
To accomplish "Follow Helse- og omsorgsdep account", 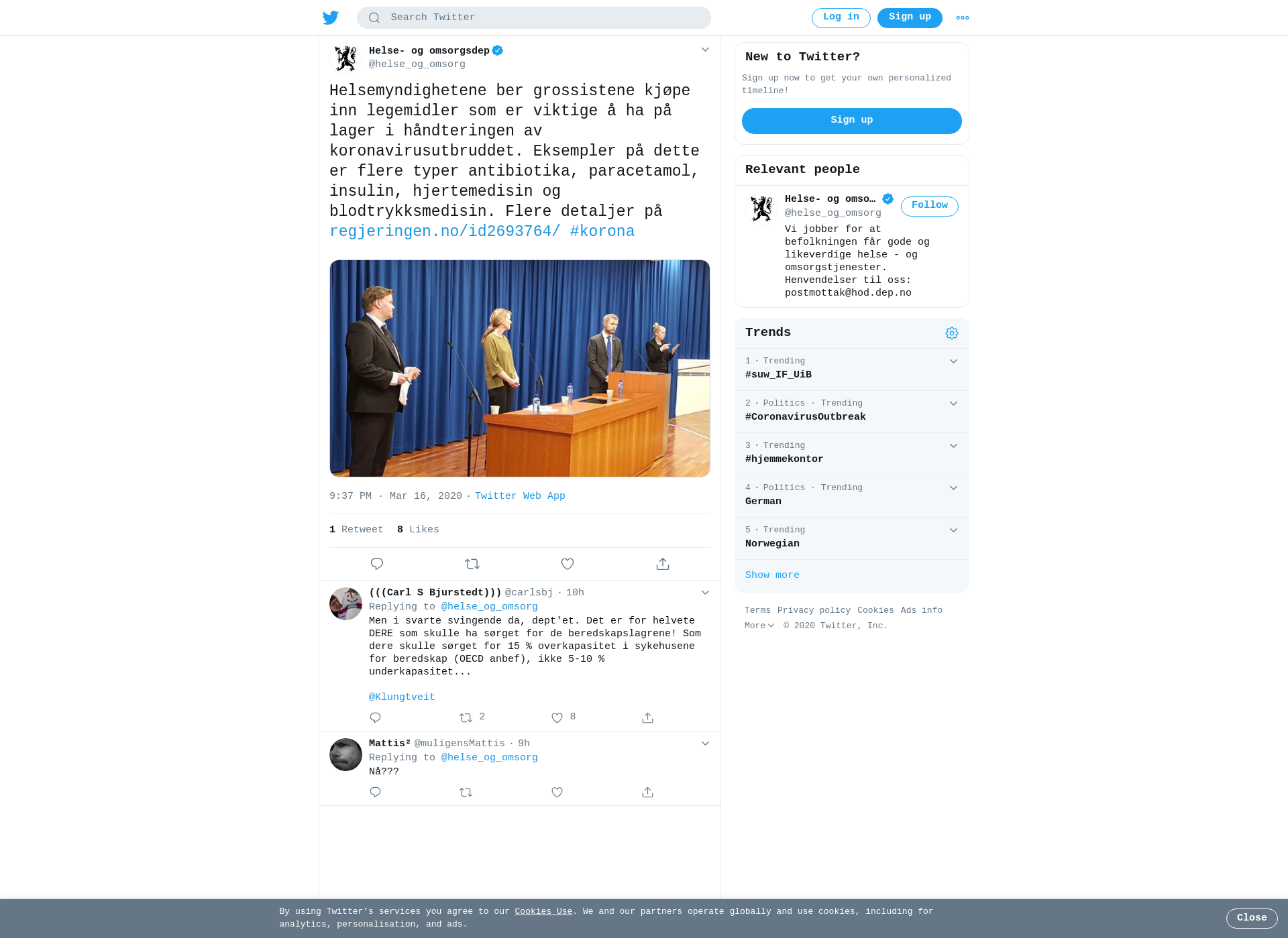I will pyautogui.click(x=929, y=206).
